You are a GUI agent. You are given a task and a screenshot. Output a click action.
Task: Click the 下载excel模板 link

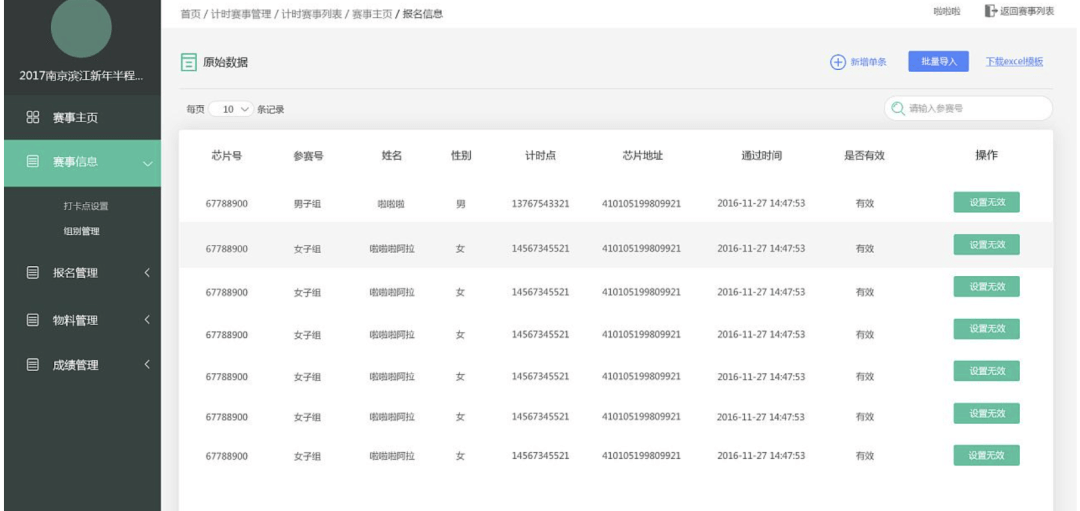coord(1014,62)
